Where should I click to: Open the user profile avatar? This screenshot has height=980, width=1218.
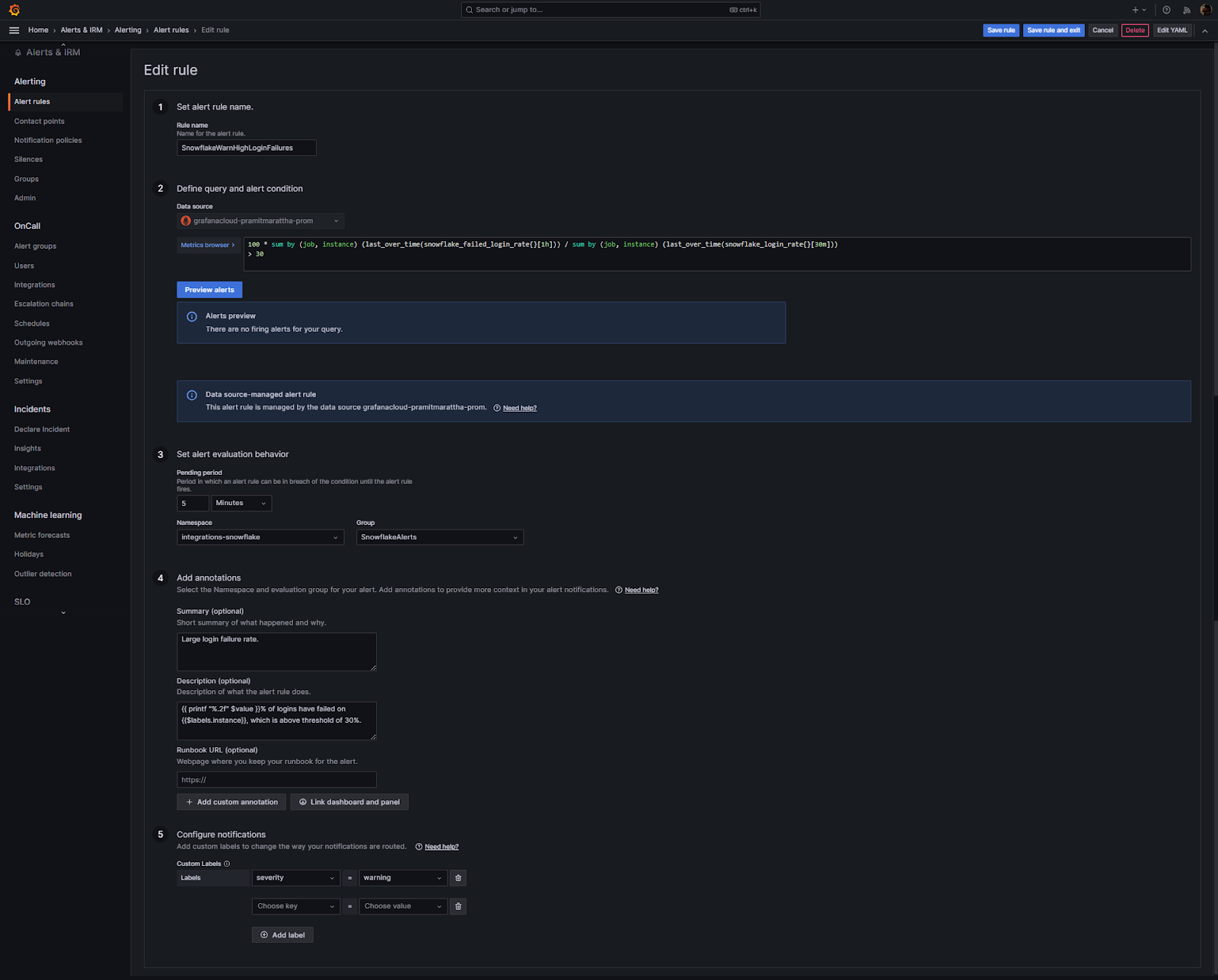coord(1206,10)
